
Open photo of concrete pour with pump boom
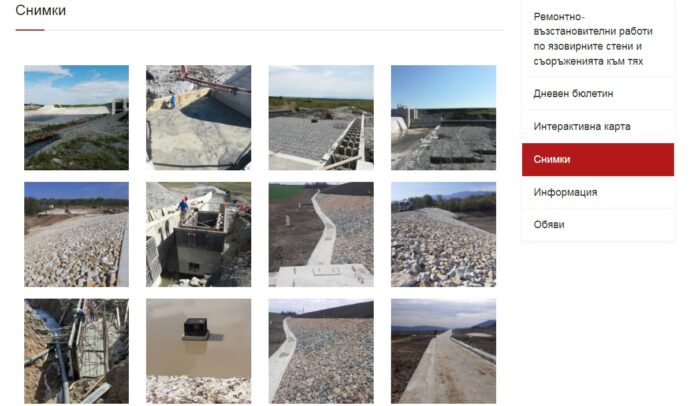click(x=198, y=118)
